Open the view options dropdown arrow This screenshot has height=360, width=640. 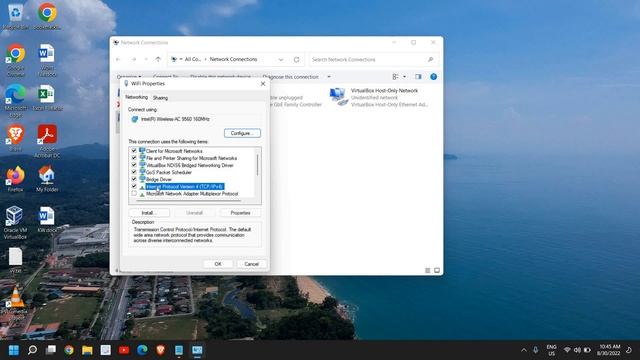pos(404,77)
